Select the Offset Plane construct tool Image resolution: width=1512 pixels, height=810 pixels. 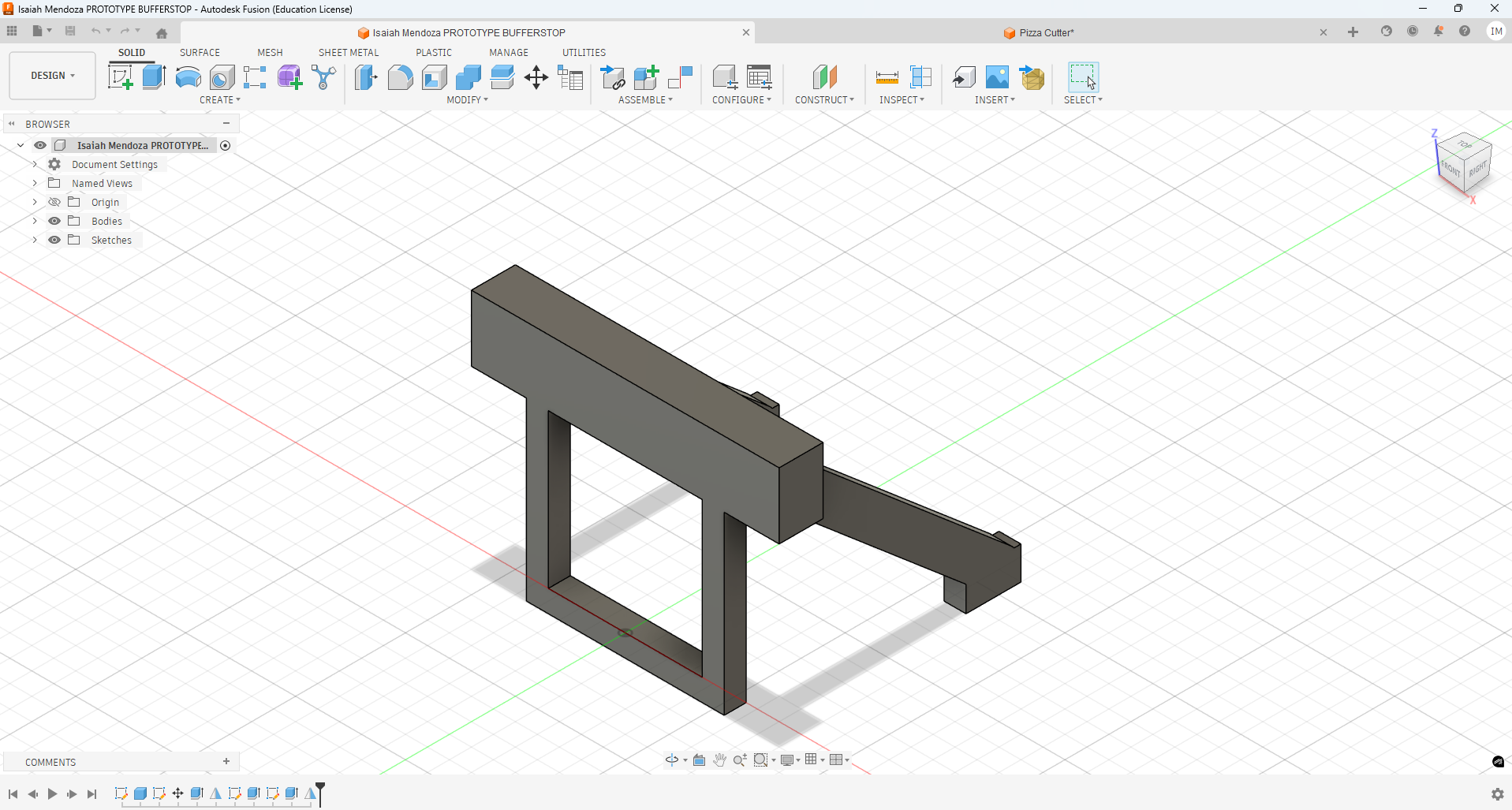pyautogui.click(x=824, y=77)
